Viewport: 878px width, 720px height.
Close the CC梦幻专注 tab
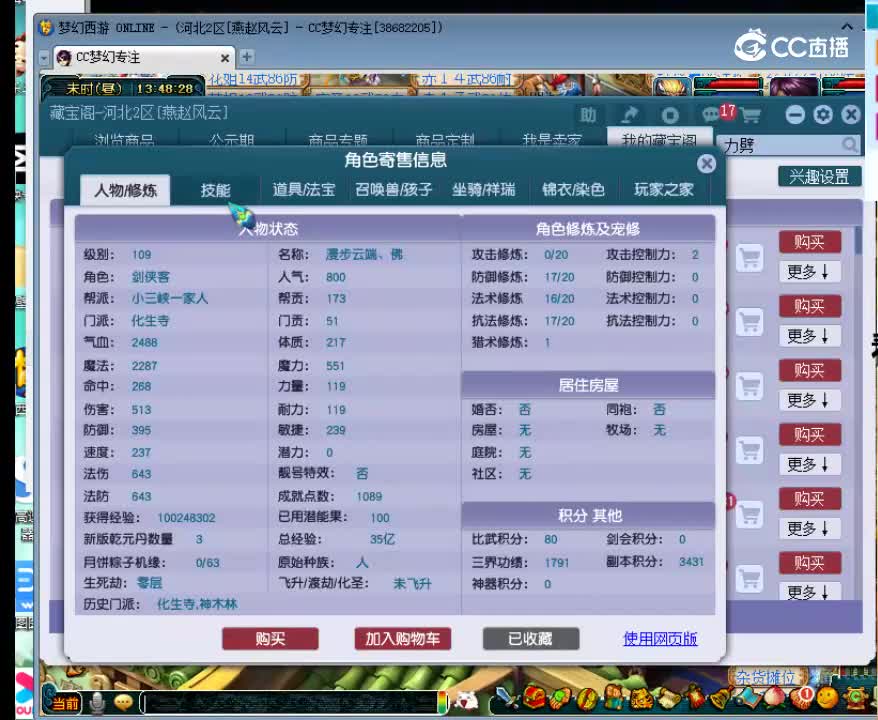coord(225,58)
